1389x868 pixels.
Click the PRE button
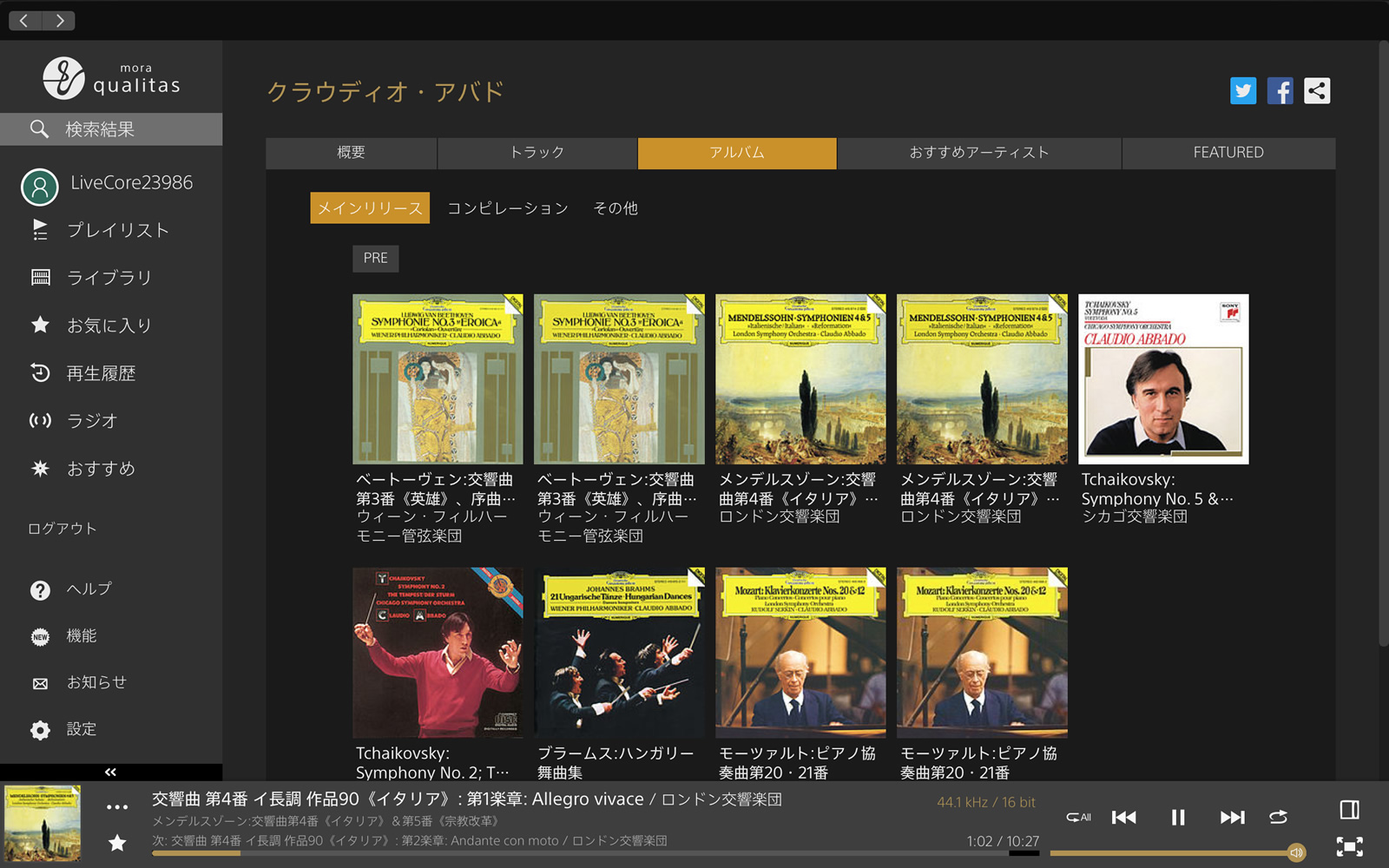376,259
